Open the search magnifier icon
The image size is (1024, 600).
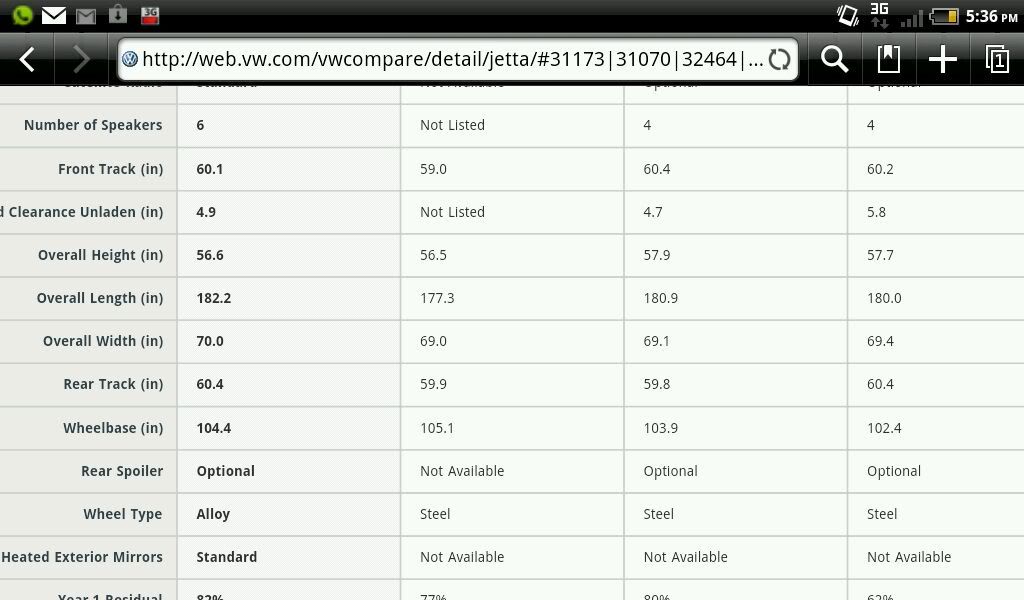pos(835,59)
